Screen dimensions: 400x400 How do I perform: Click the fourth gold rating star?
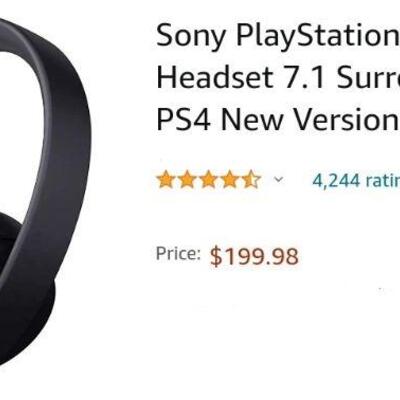(230, 180)
